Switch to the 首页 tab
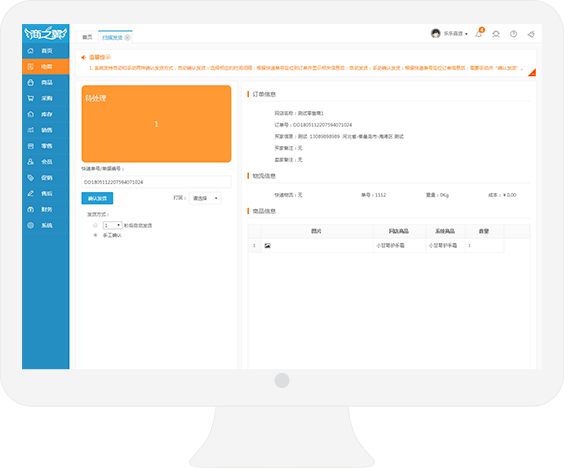564x468 pixels. coord(87,37)
